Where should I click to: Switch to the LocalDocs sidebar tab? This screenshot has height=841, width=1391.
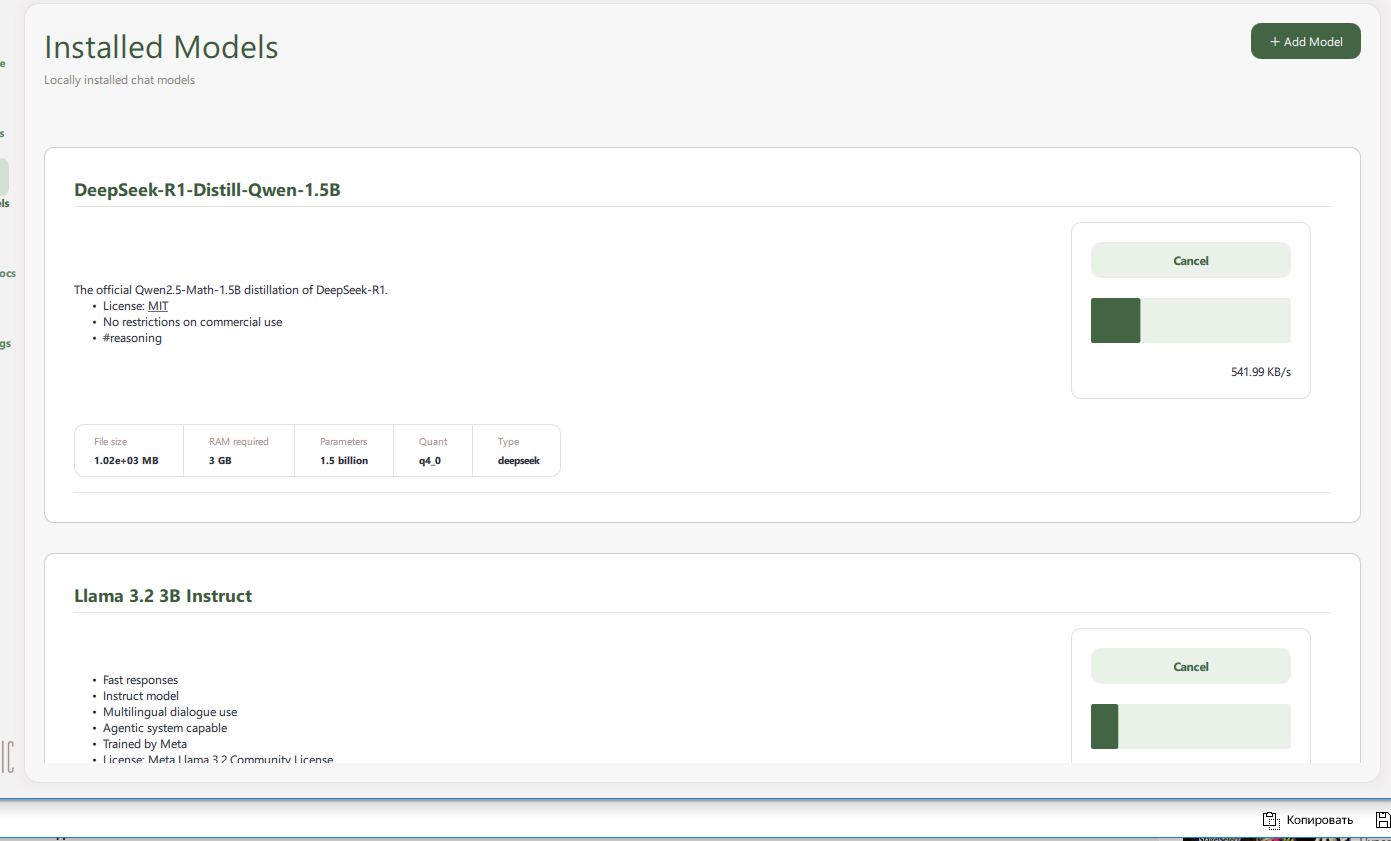click(5, 273)
